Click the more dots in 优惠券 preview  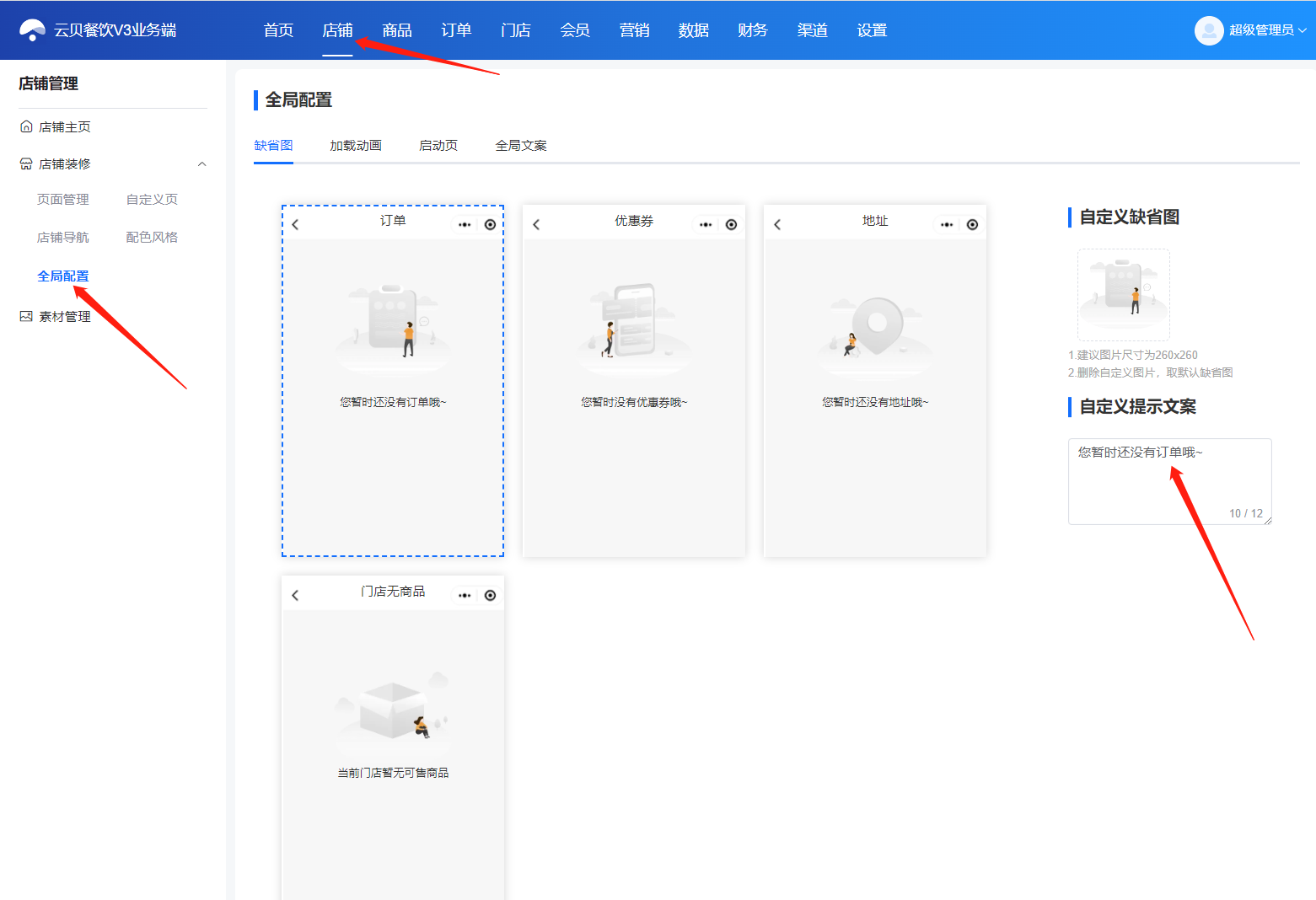pos(706,224)
